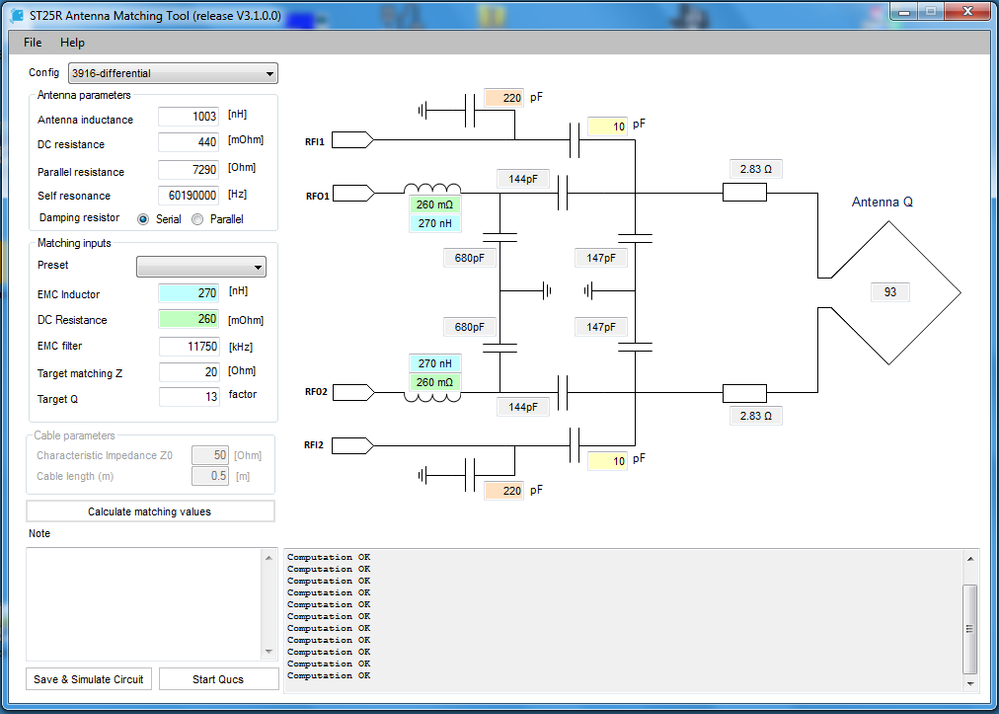This screenshot has width=999, height=714.
Task: Click the lower 270 nH blue label
Action: [x=435, y=364]
